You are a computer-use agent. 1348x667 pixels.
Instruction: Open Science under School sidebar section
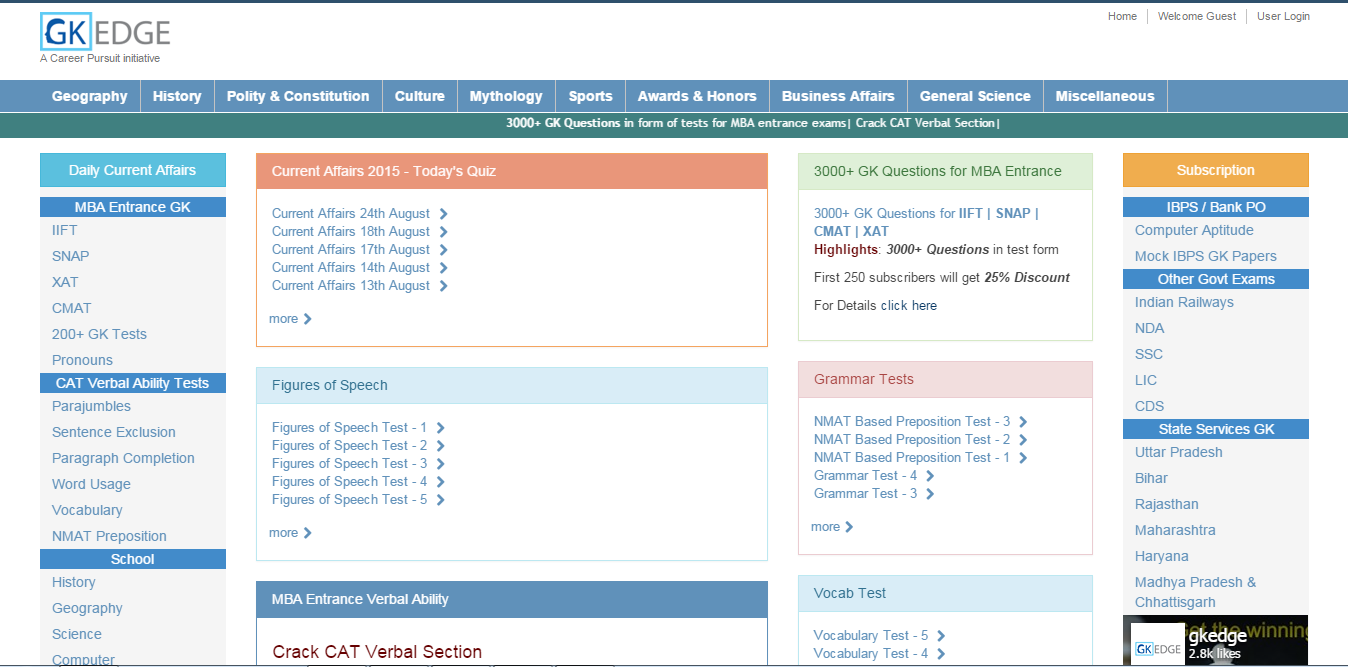click(77, 634)
